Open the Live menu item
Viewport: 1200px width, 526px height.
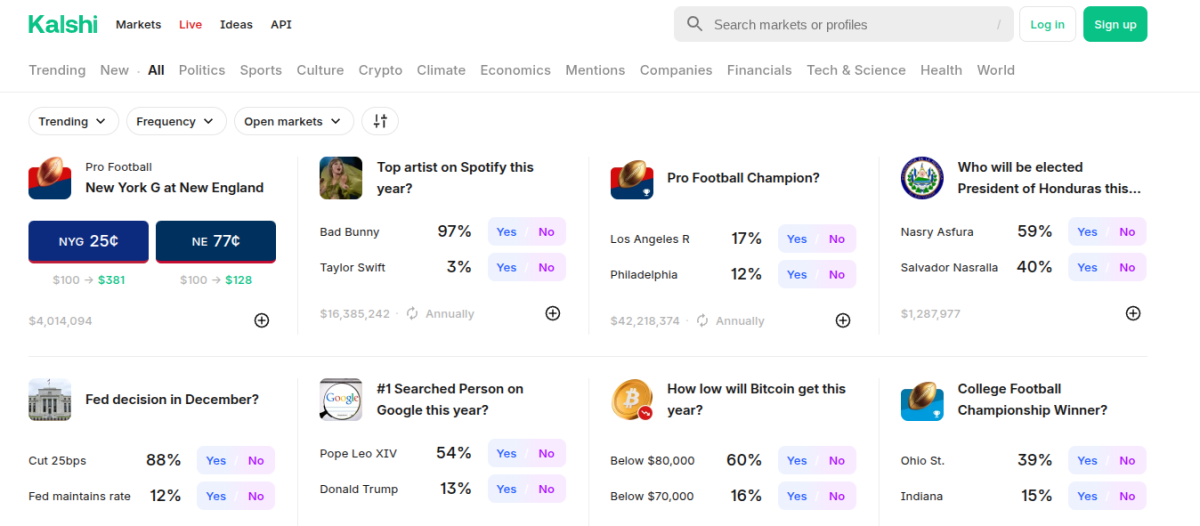190,24
